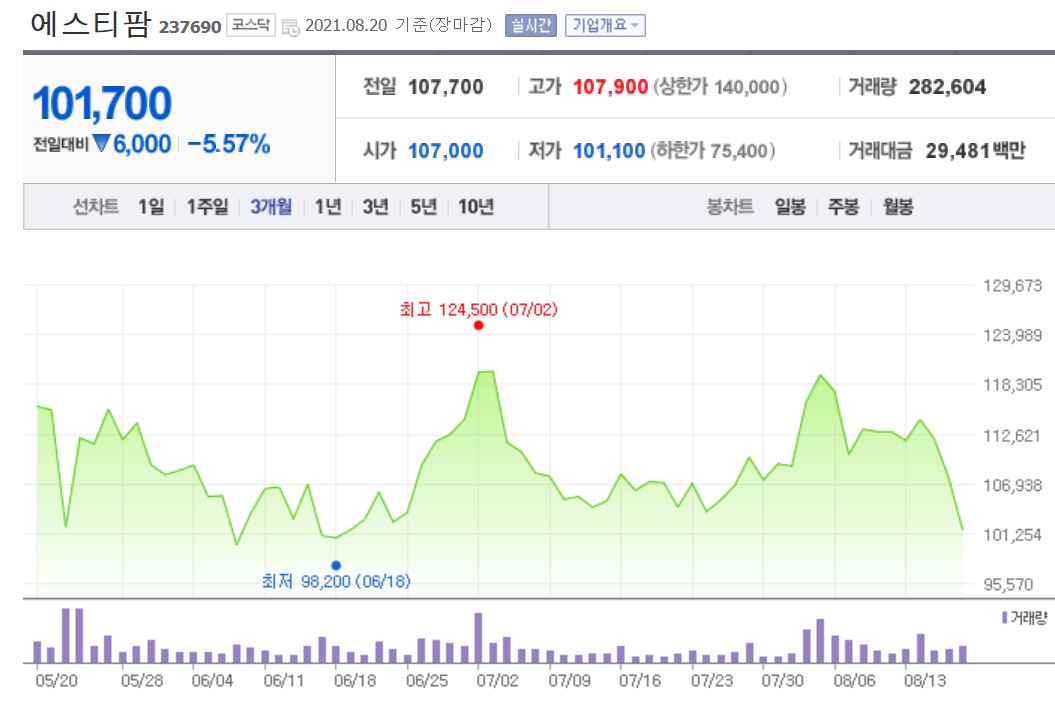Viewport: 1055px width, 714px height.
Task: Click the 08/13 date label on the axis
Action: point(924,680)
